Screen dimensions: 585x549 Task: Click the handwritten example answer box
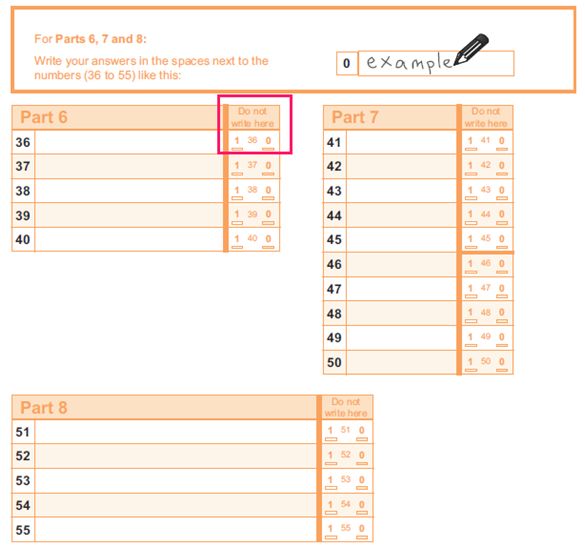tap(436, 63)
